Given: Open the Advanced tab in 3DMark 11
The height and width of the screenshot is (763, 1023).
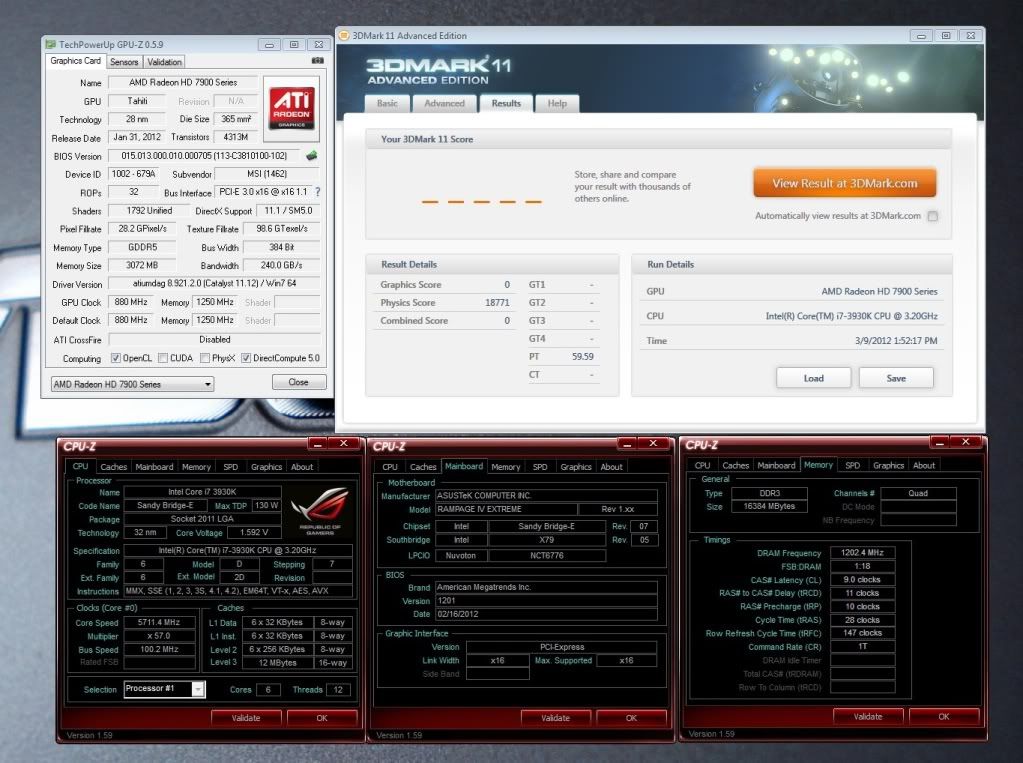Looking at the screenshot, I should [x=444, y=103].
